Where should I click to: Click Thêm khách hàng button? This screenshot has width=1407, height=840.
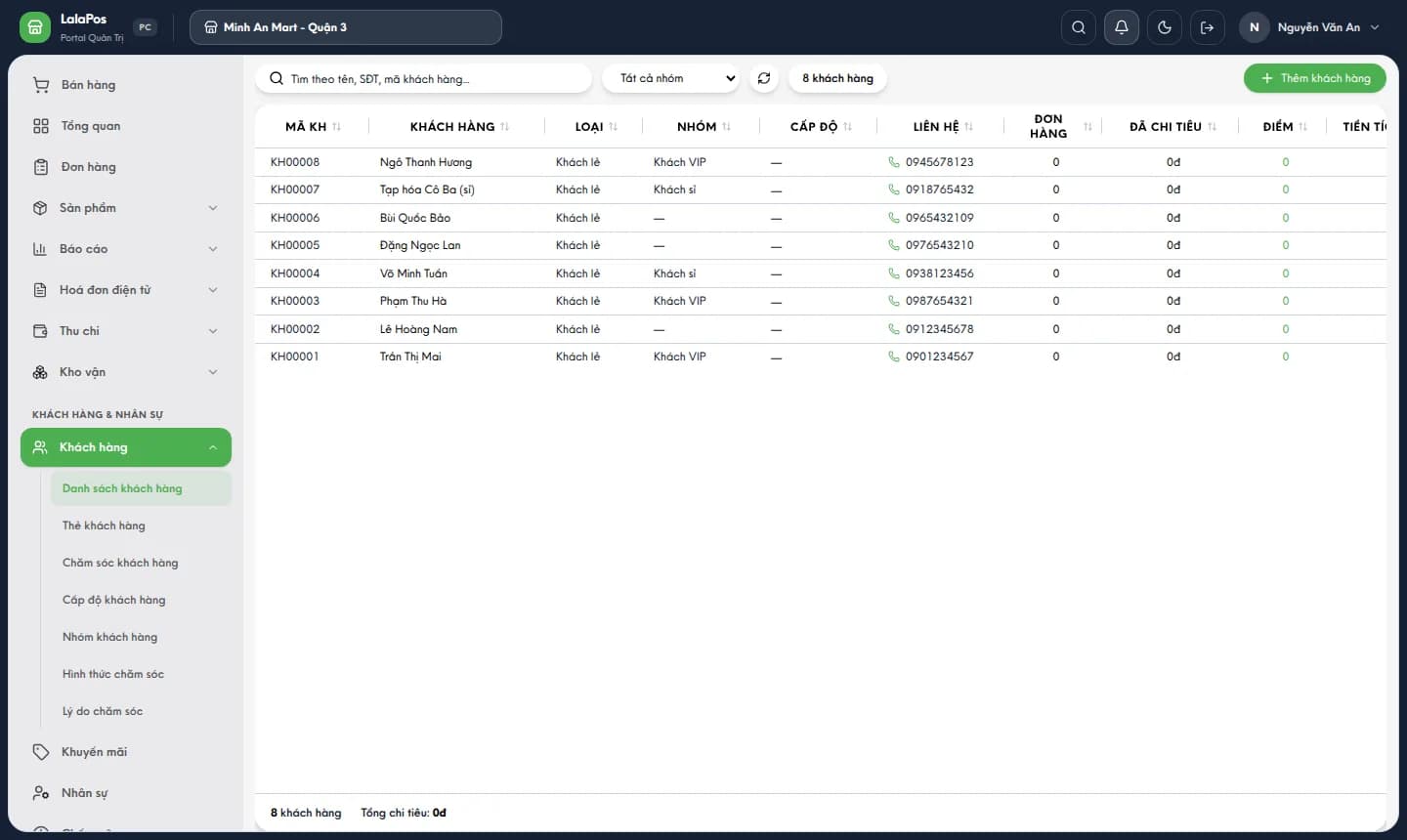coord(1315,78)
